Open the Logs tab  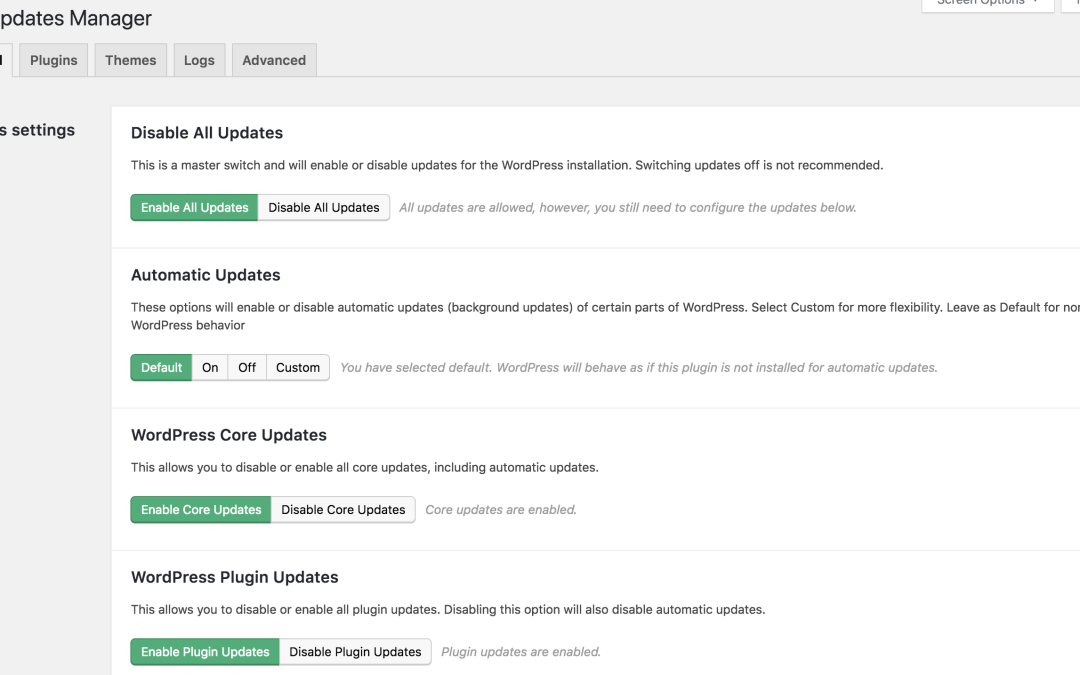click(x=199, y=61)
